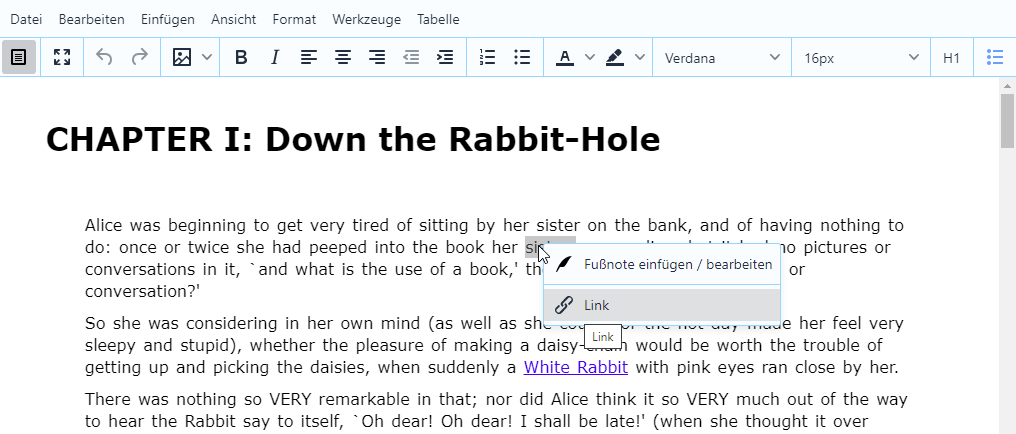Enter fullscreen mode
1016x434 pixels.
pos(62,58)
